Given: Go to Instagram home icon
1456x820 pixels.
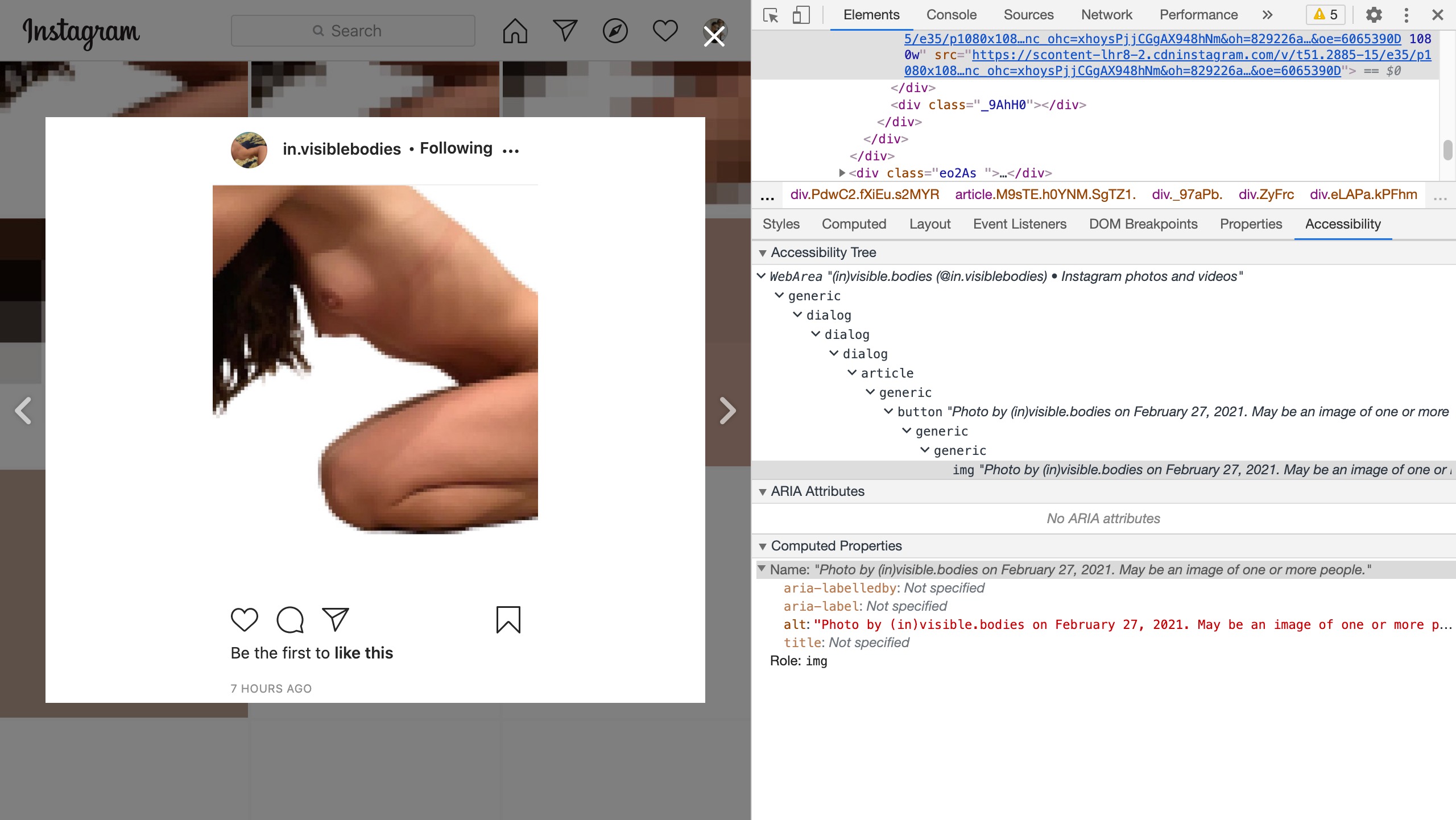Looking at the screenshot, I should (x=515, y=31).
